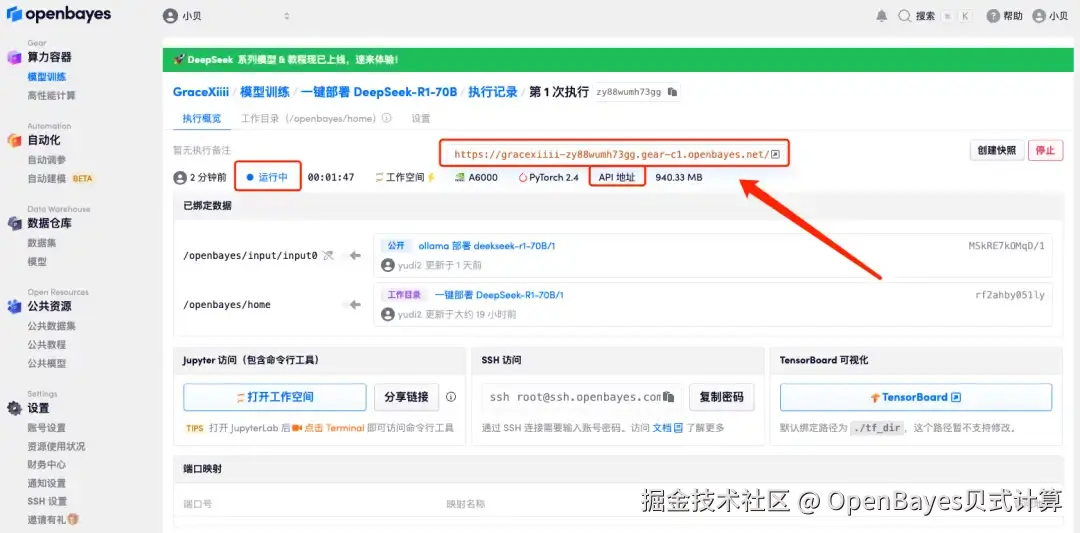Click the 邀请有礼 gift icon
The height and width of the screenshot is (533, 1080).
click(72, 520)
